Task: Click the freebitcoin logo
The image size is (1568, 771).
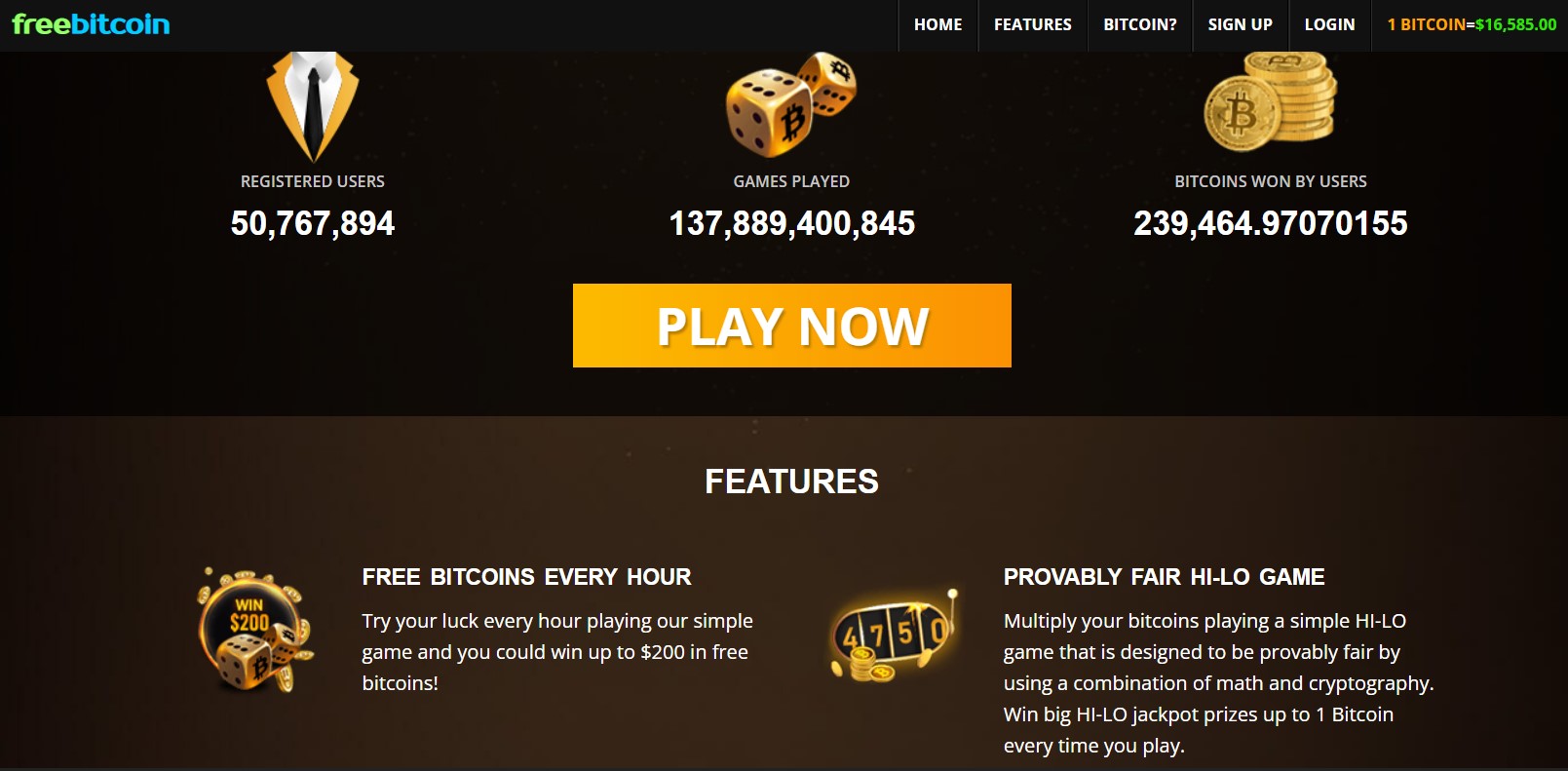Action: click(x=91, y=23)
